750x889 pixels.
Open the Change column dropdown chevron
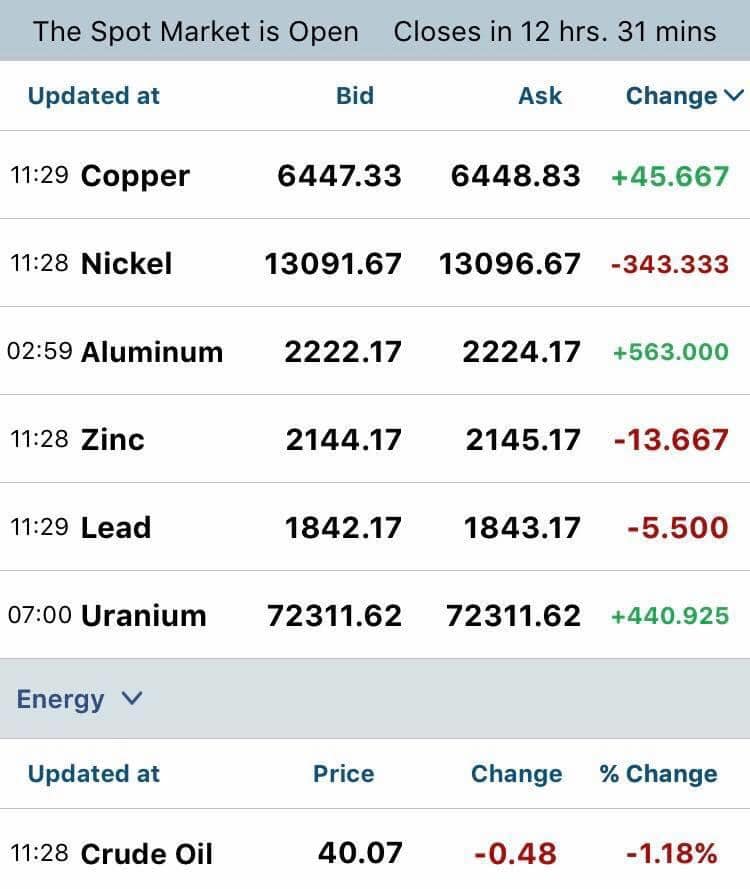(734, 95)
